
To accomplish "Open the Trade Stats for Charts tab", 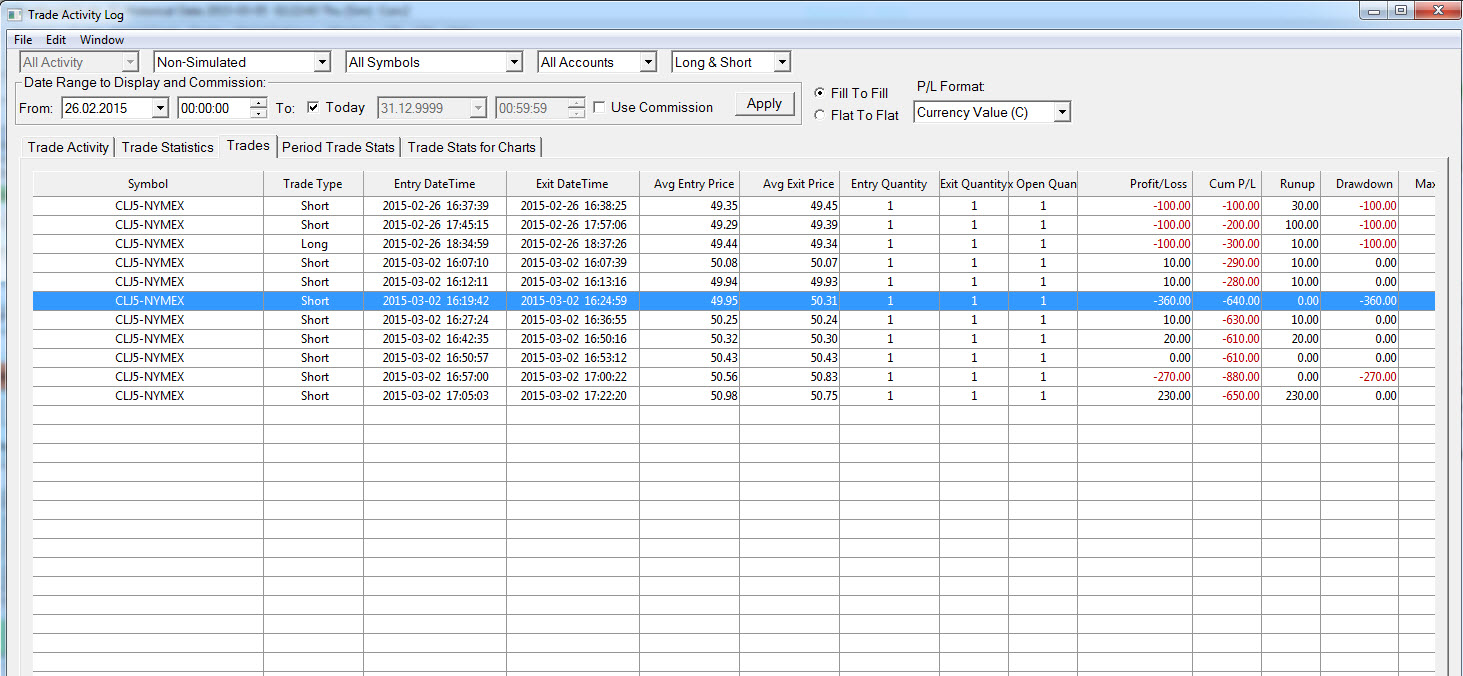I will (x=471, y=147).
